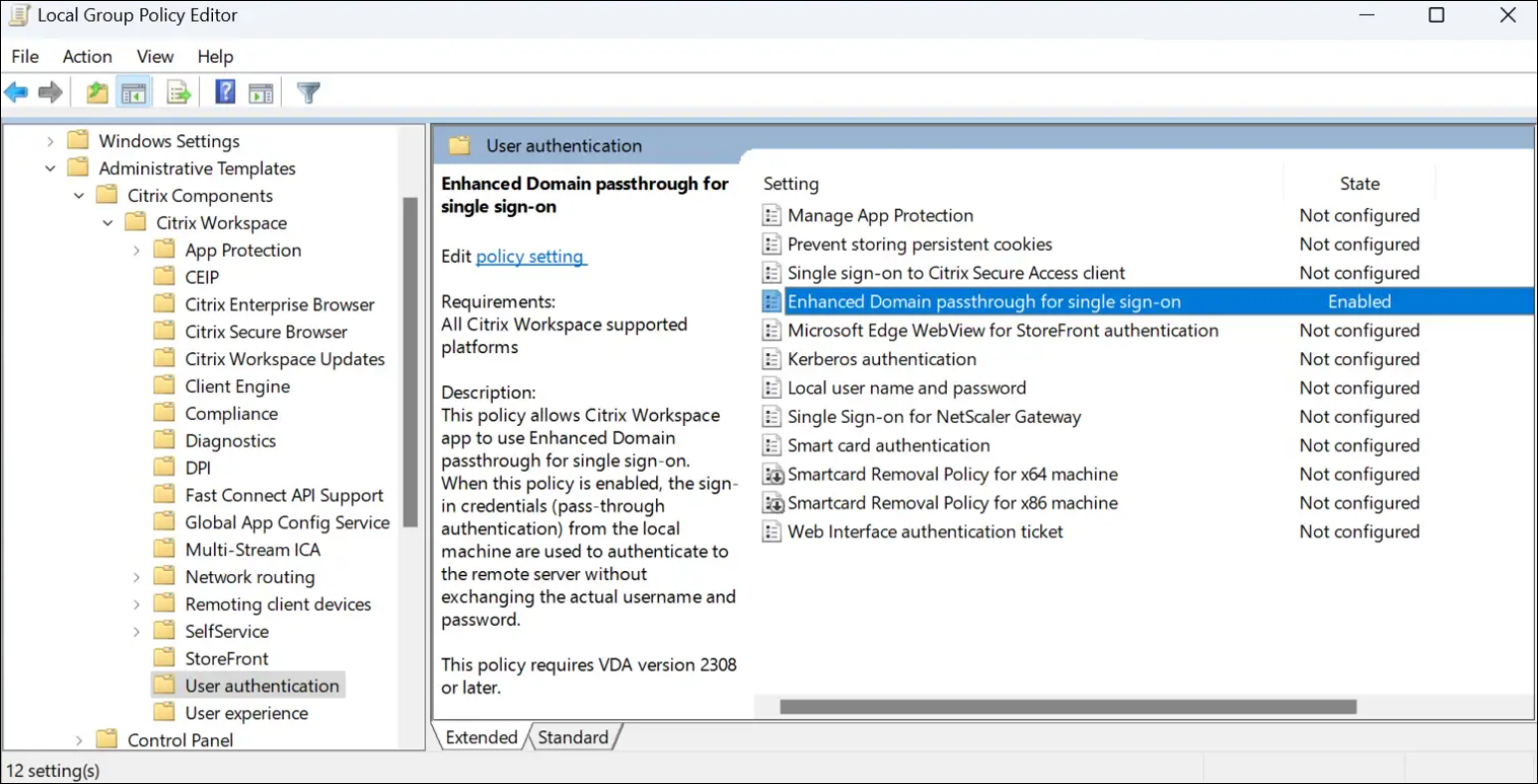Screen dimensions: 1538x784
Task: Click the Manage App Protection policy icon
Action: point(771,216)
